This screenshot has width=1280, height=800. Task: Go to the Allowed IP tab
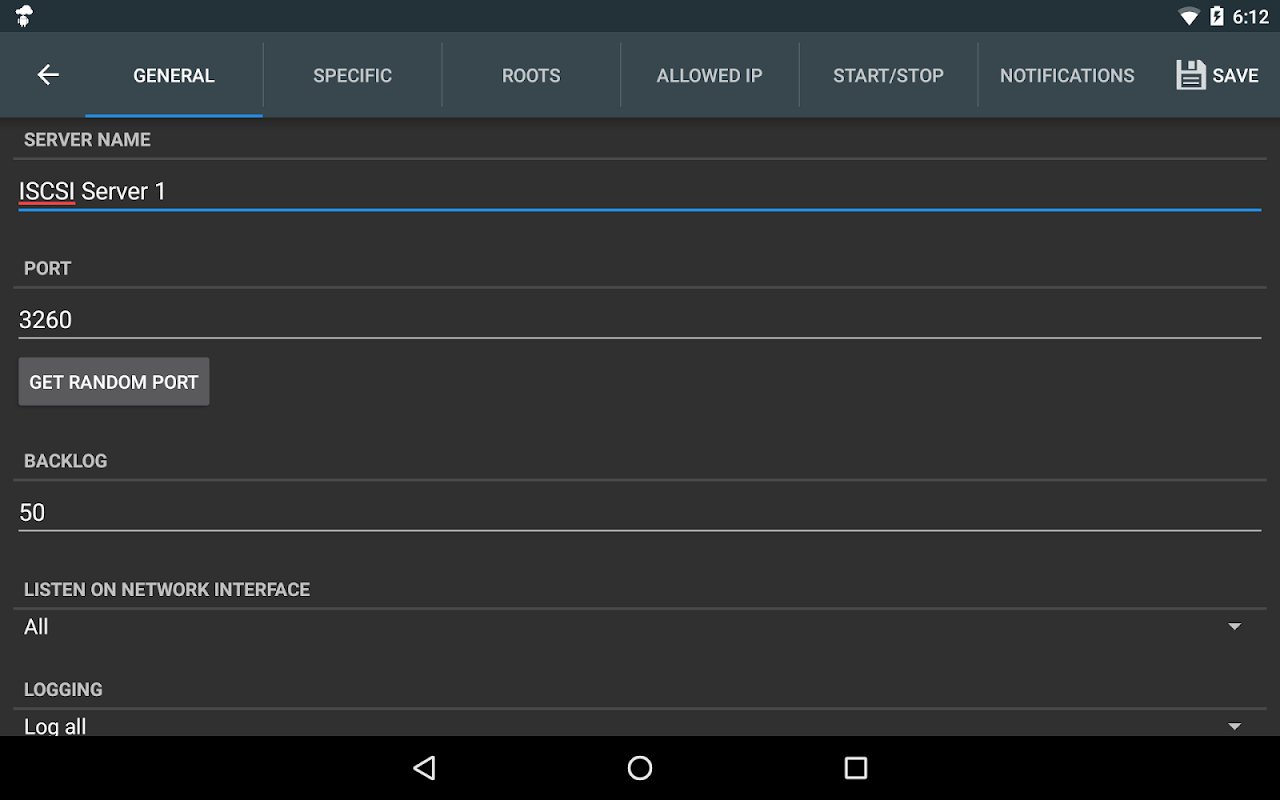(710, 75)
